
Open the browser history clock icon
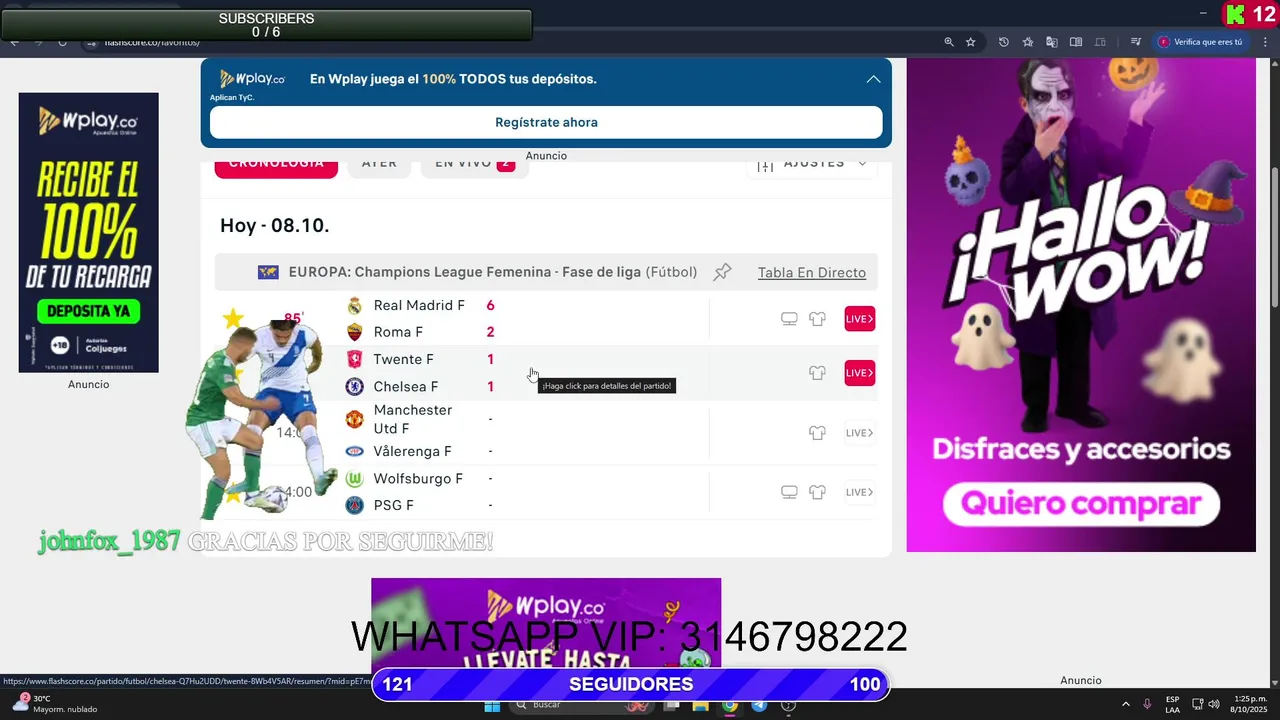tap(1003, 42)
